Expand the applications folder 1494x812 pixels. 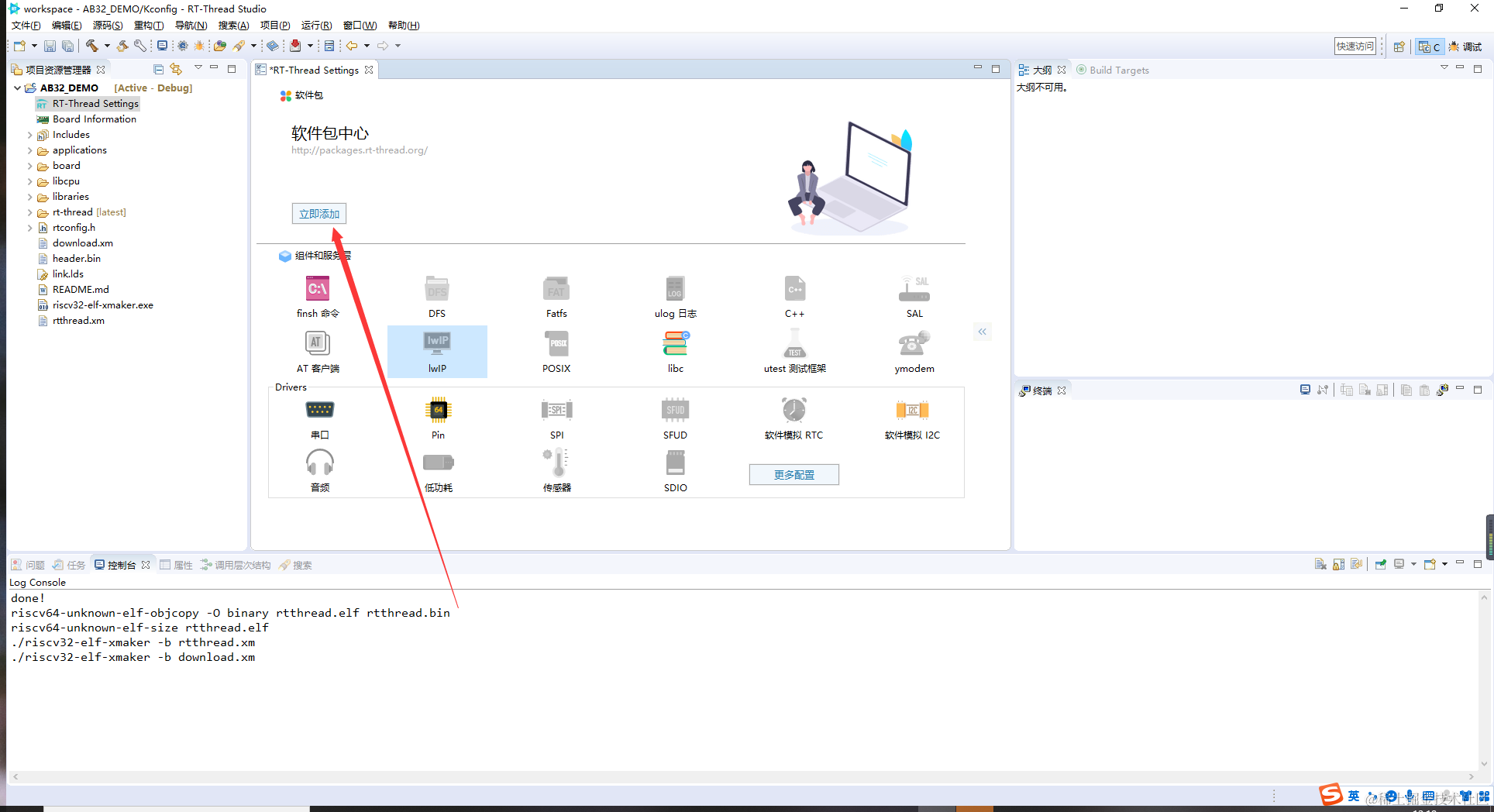pos(30,150)
